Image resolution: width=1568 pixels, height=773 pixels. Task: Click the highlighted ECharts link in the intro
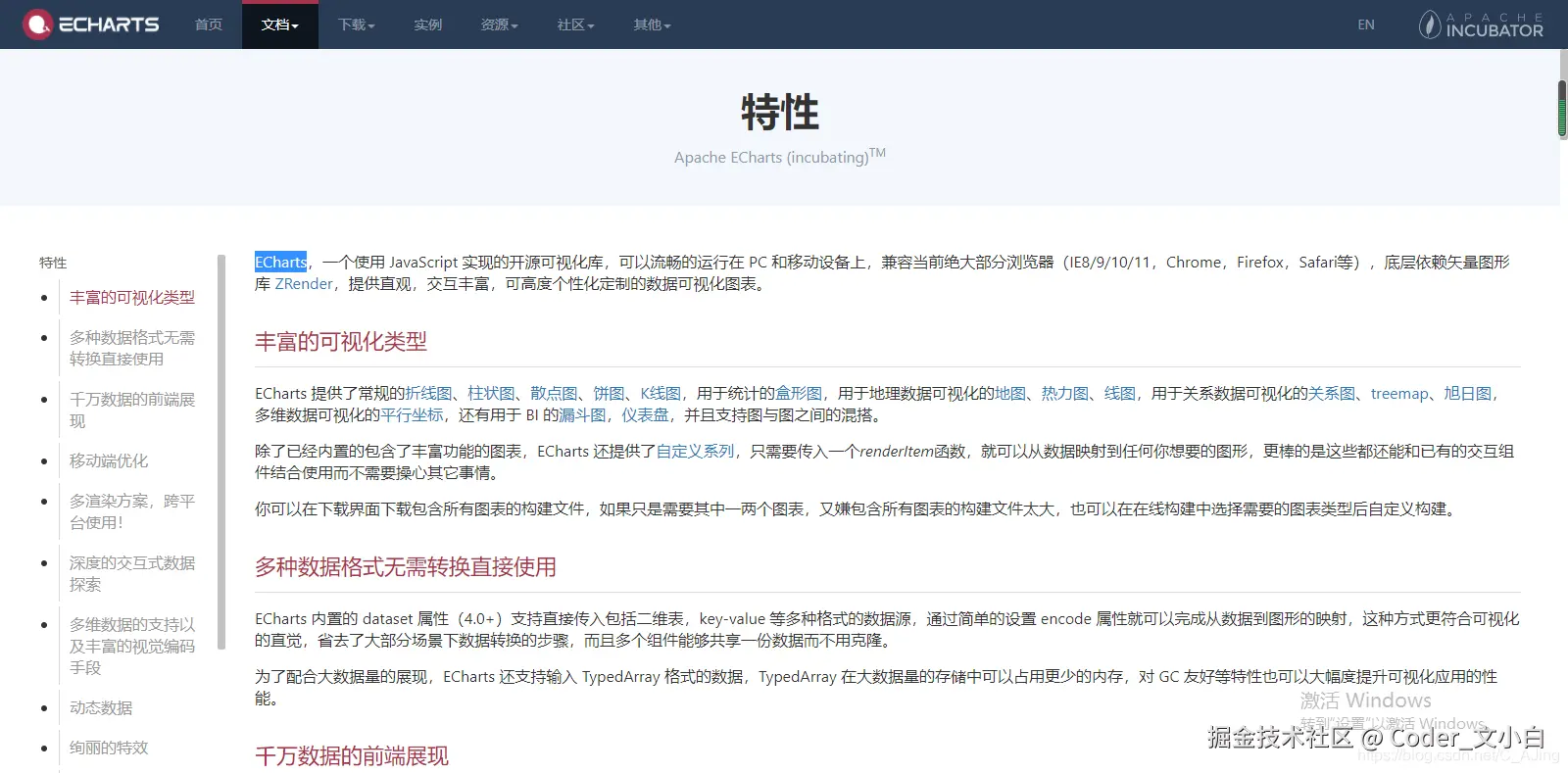(281, 262)
